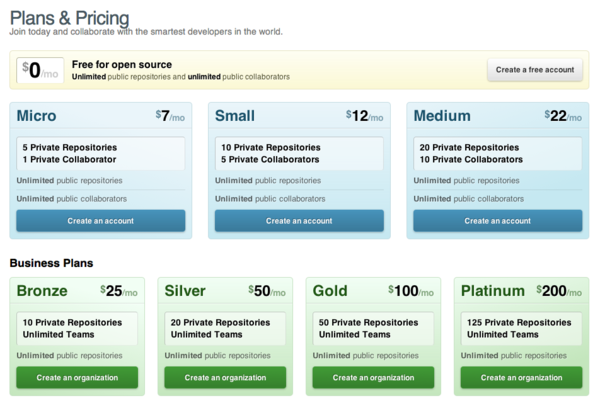Screen dimensions: 600x408
Task: Click Small plan's 10 Private Repositories box
Action: 299,153
